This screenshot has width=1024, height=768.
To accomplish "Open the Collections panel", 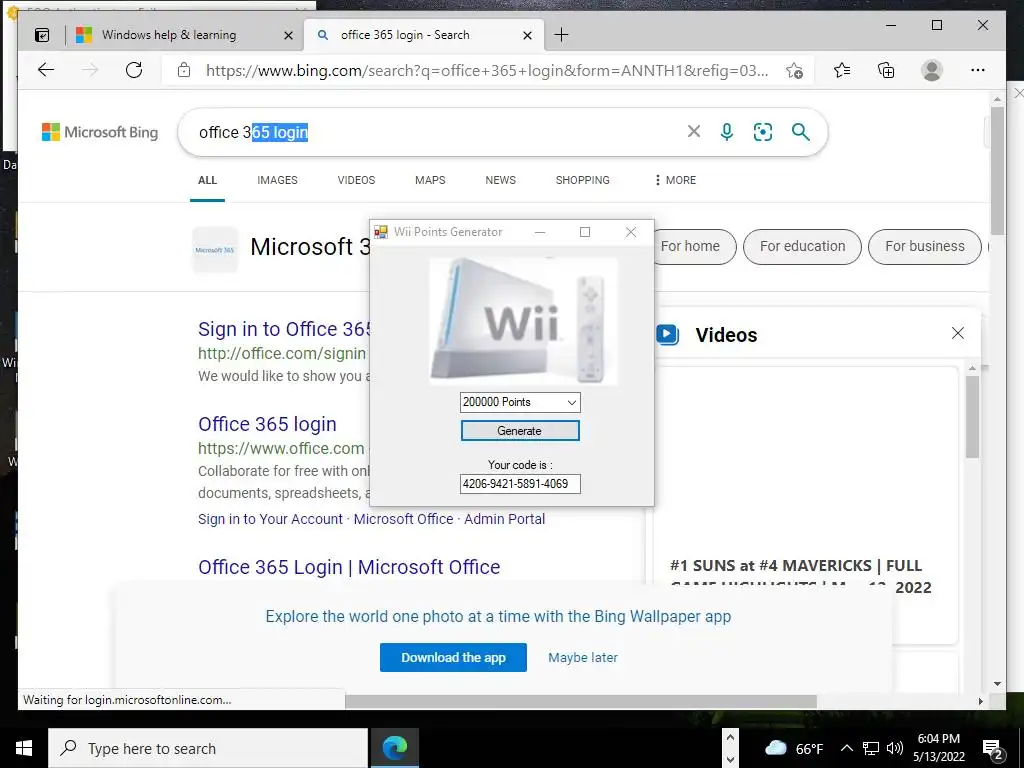I will pyautogui.click(x=886, y=70).
